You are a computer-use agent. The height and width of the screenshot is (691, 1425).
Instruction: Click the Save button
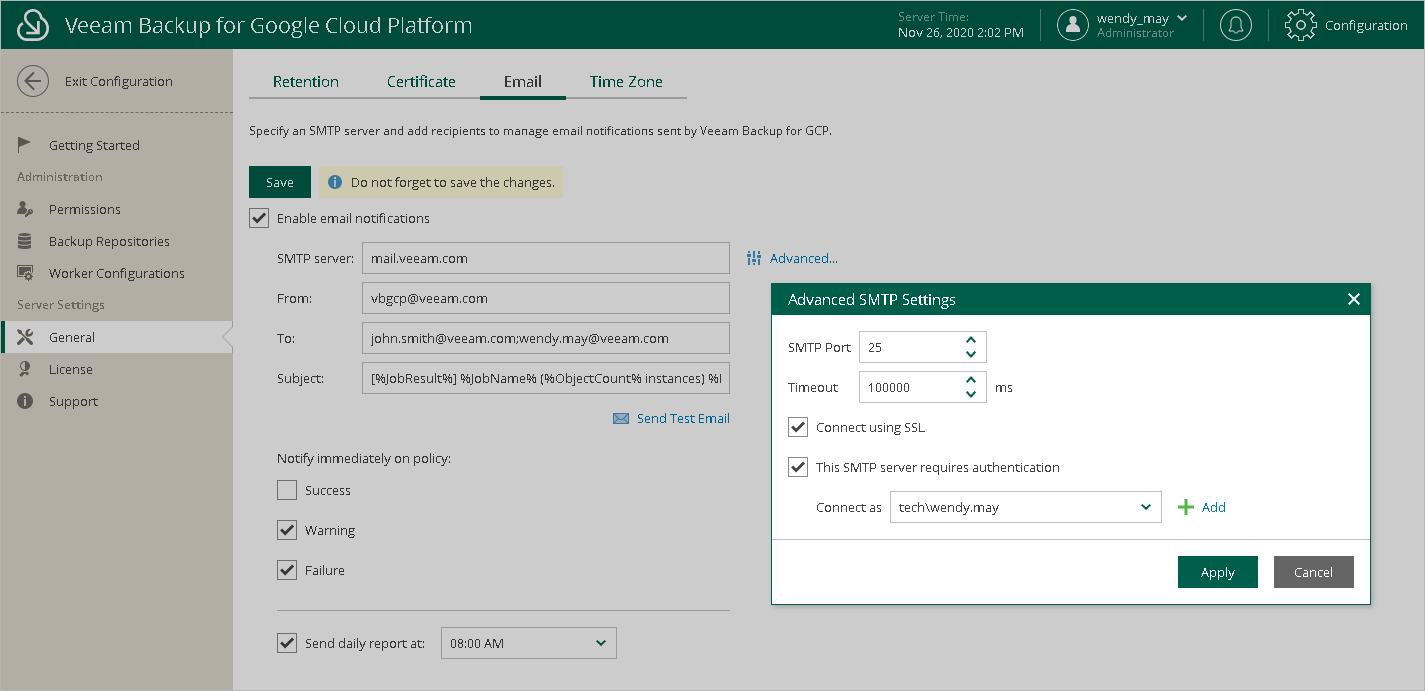pyautogui.click(x=280, y=182)
